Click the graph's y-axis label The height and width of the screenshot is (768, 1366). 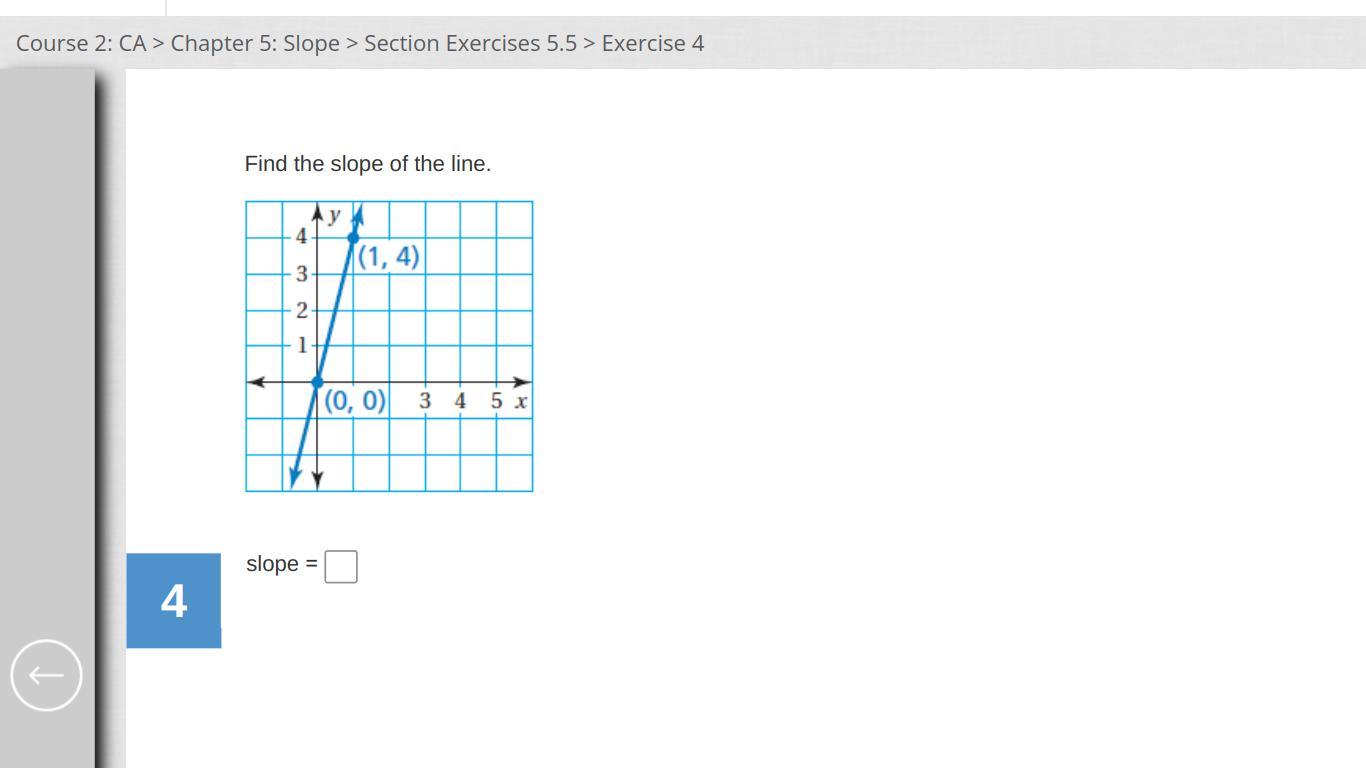tap(334, 215)
